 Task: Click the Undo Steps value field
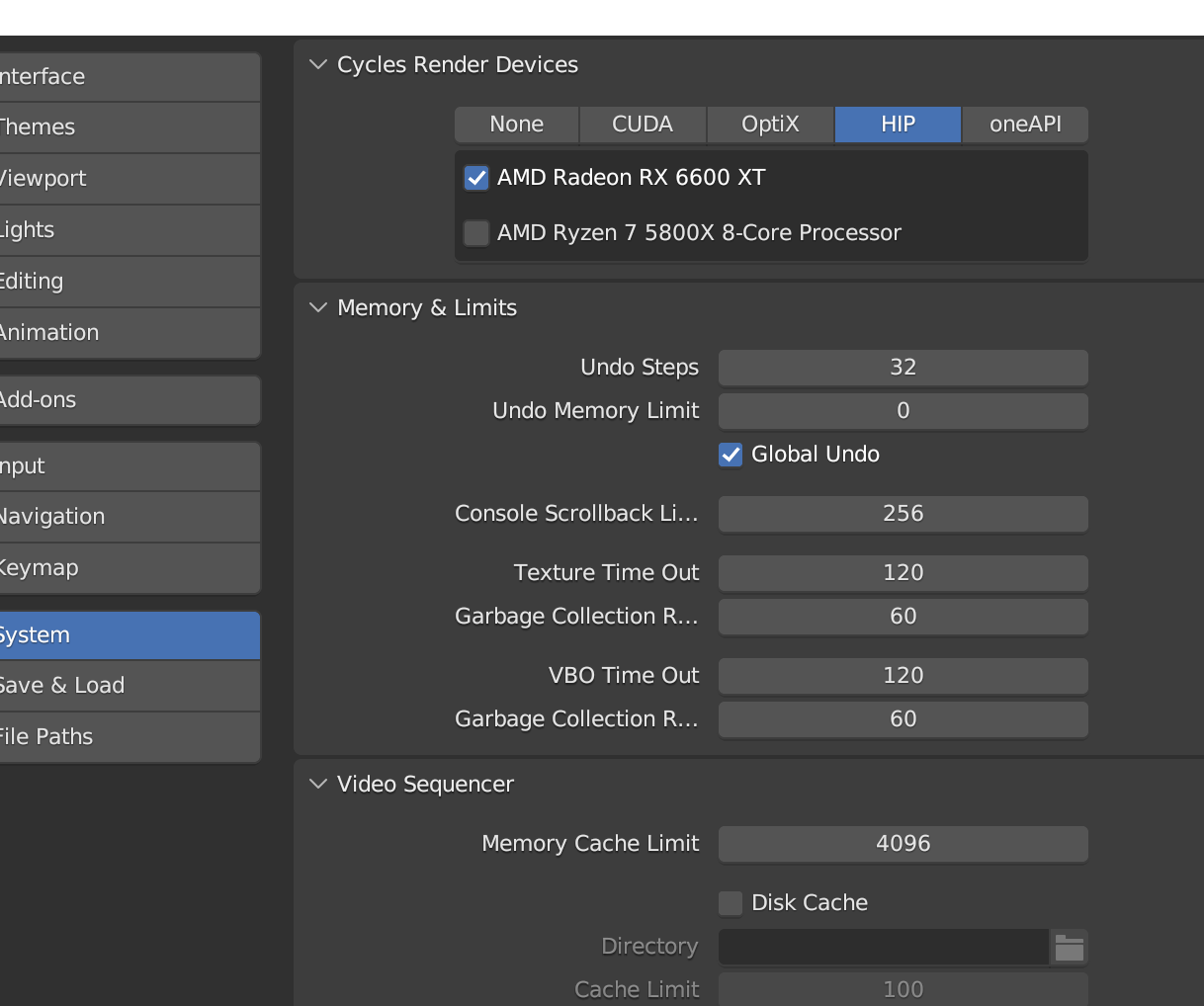click(903, 368)
